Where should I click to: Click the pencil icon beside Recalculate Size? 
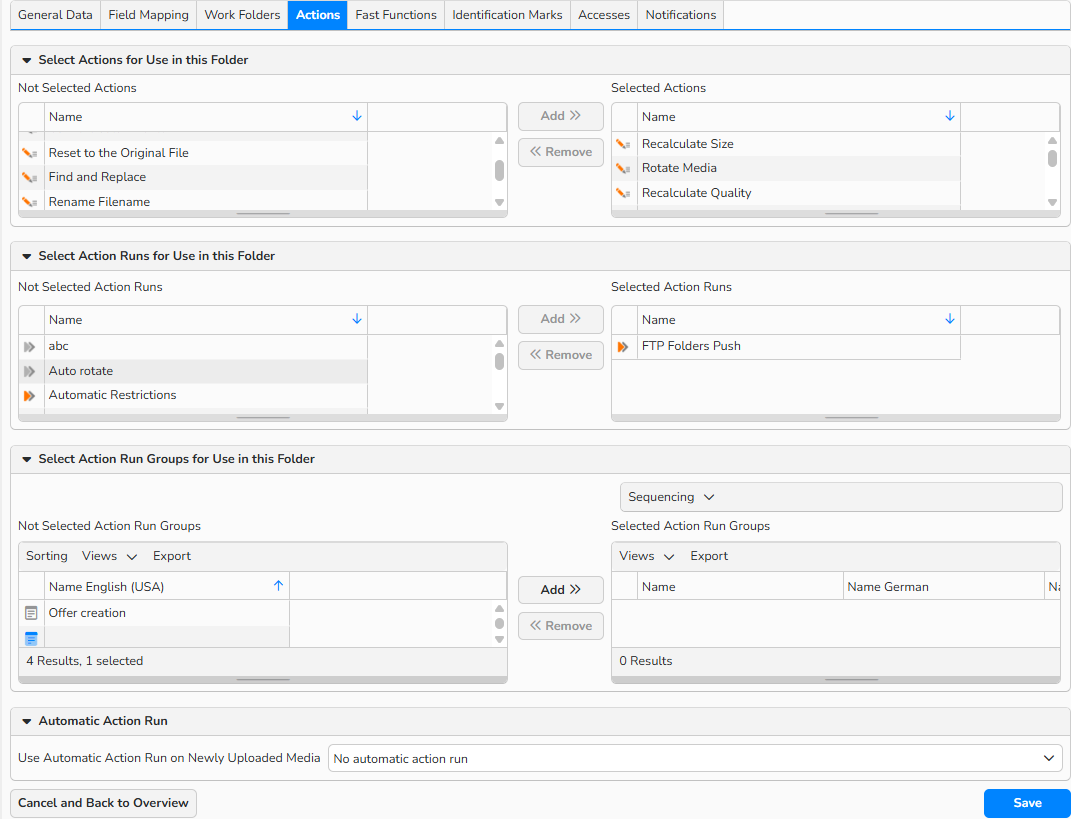pyautogui.click(x=622, y=144)
